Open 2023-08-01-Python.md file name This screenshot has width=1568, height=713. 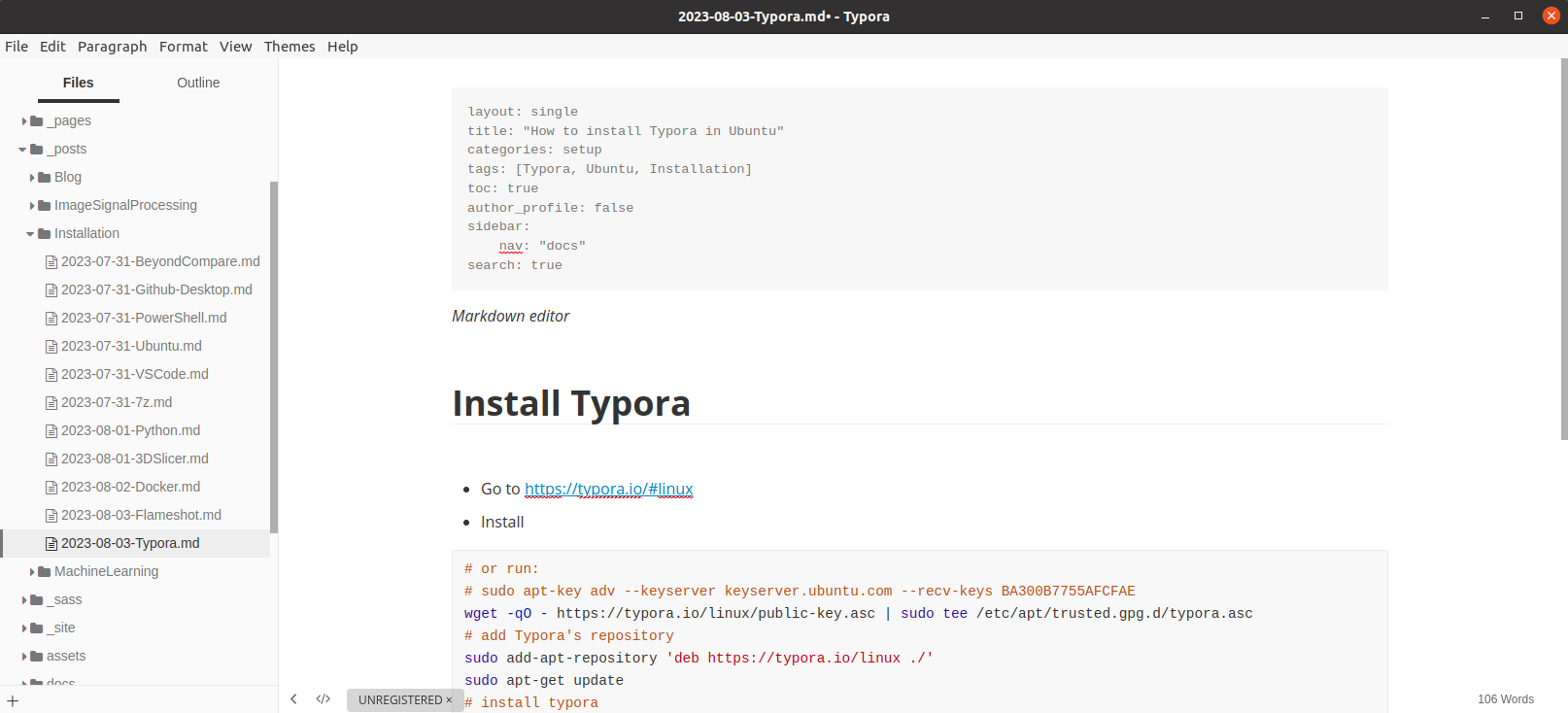click(x=130, y=430)
